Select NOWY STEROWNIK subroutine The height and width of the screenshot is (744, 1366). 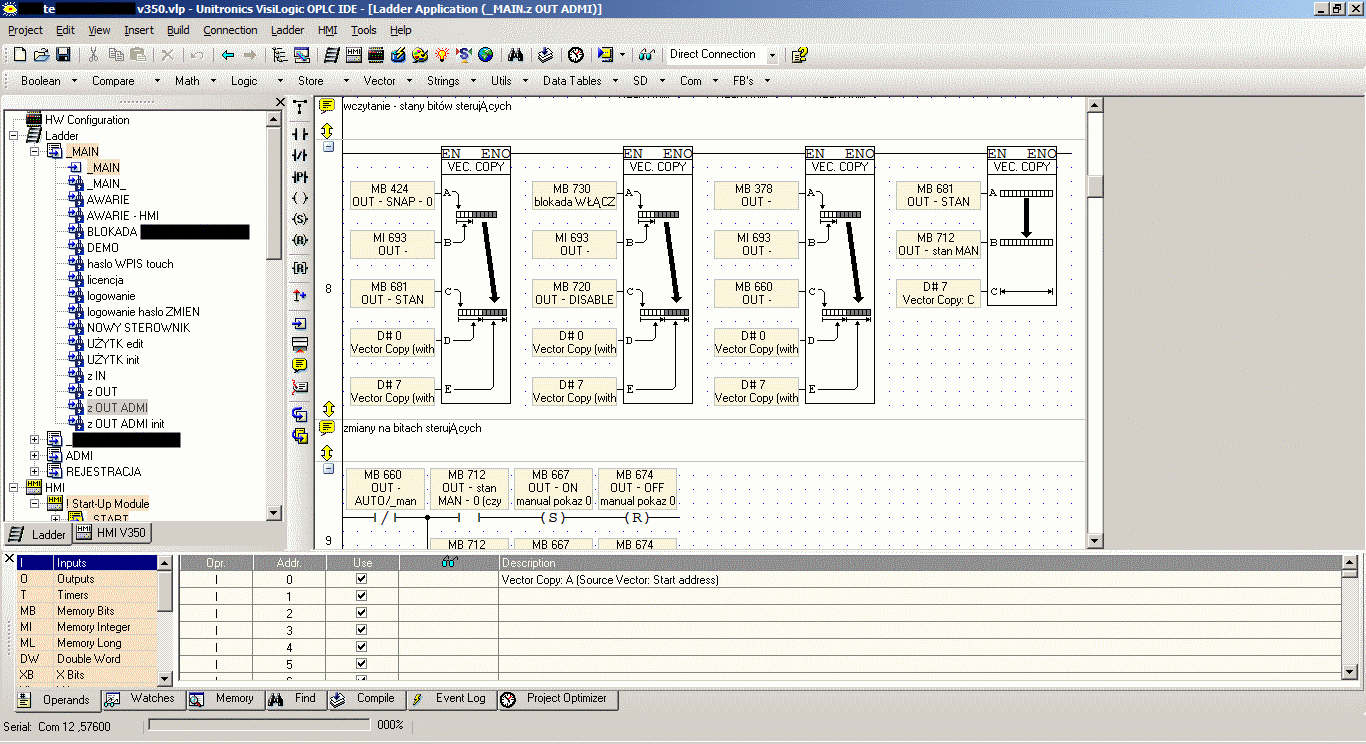(138, 328)
